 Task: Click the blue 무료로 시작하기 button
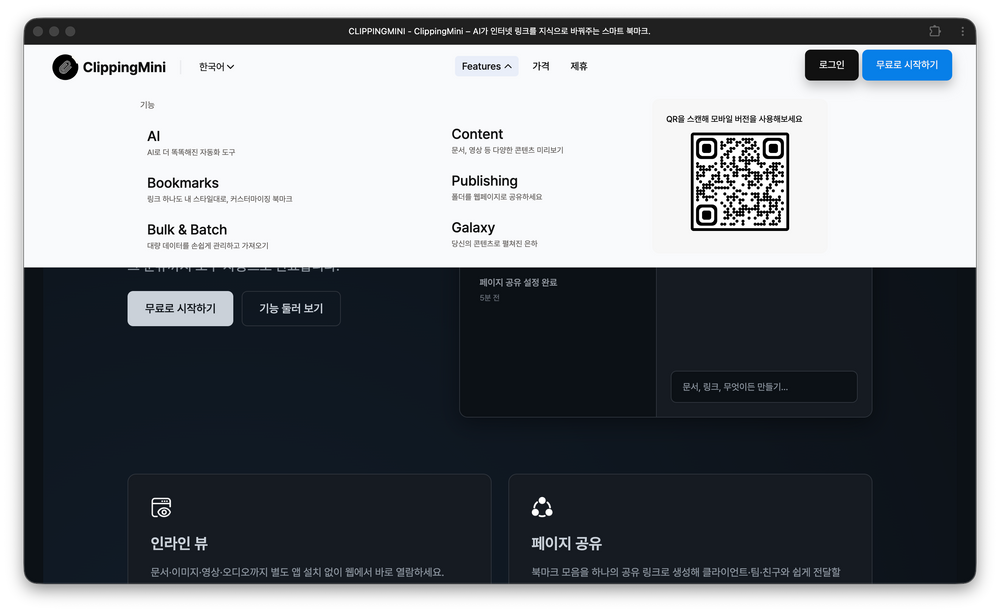(x=907, y=64)
